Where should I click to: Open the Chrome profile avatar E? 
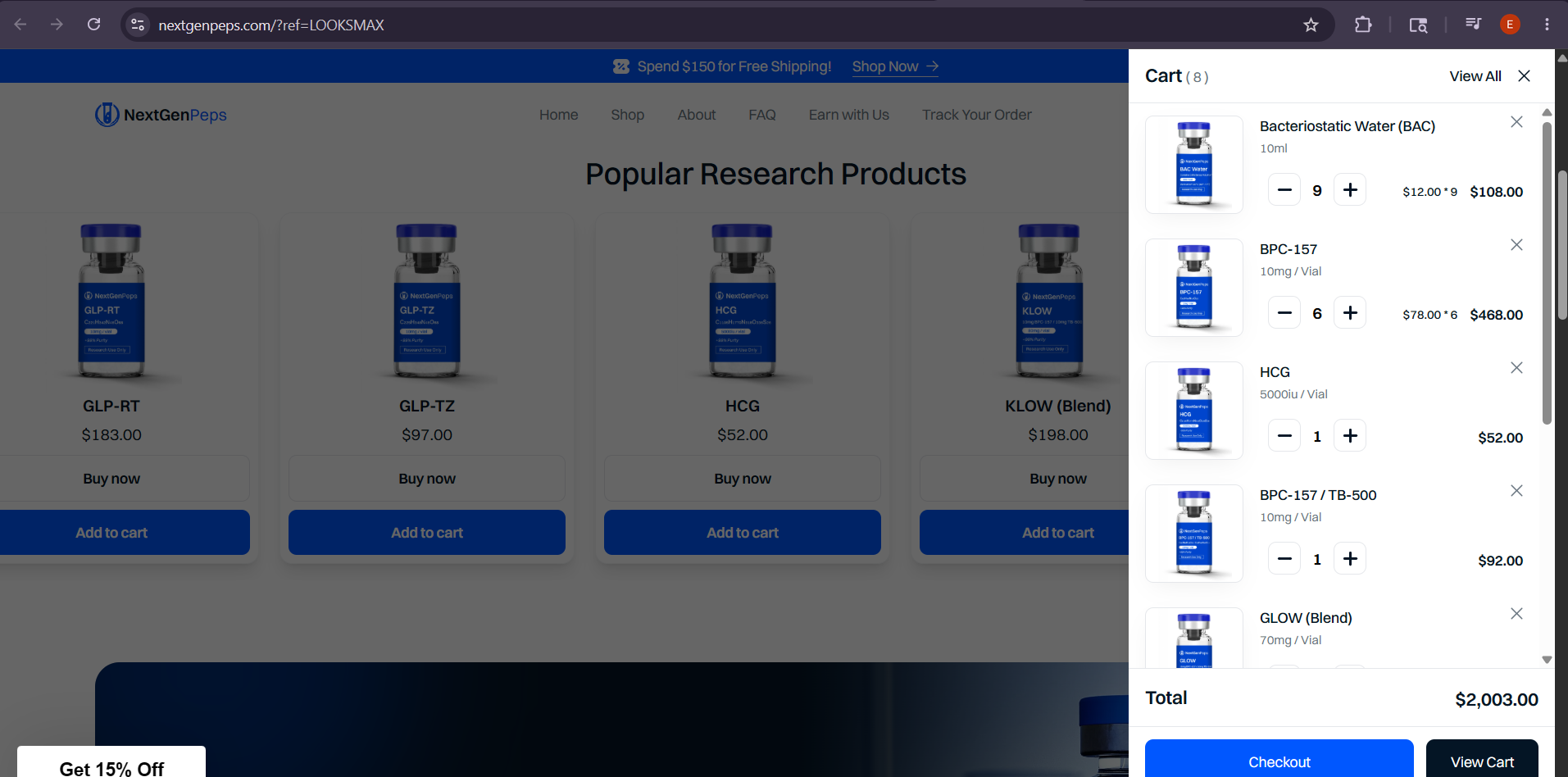1510,25
